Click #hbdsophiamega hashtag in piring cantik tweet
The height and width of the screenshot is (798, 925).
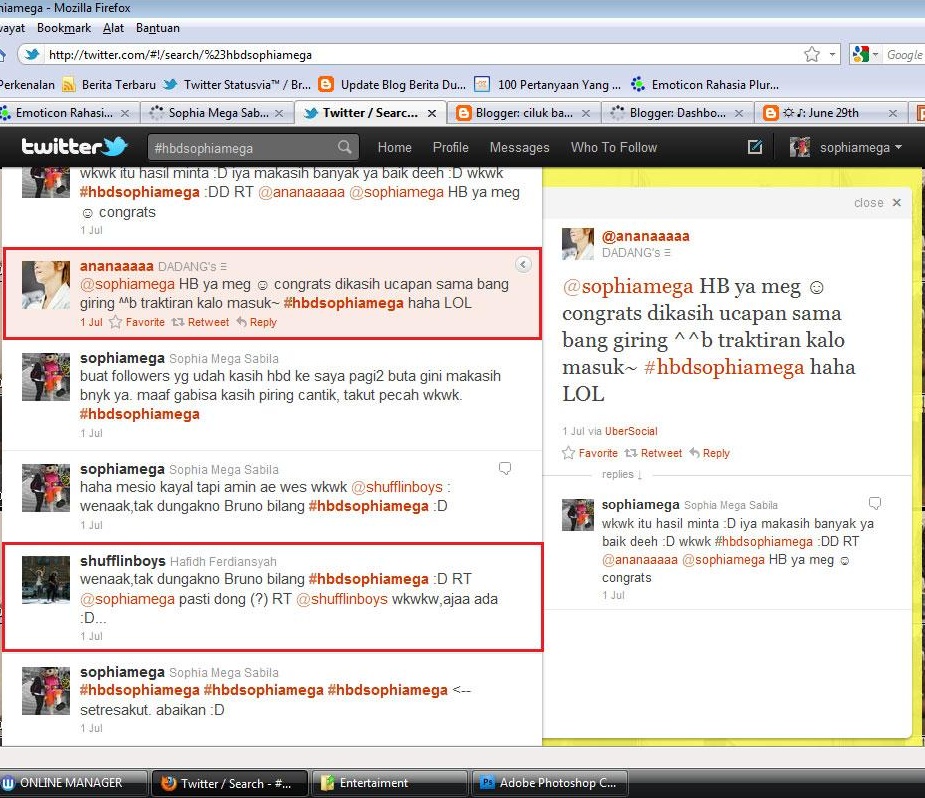tap(139, 414)
